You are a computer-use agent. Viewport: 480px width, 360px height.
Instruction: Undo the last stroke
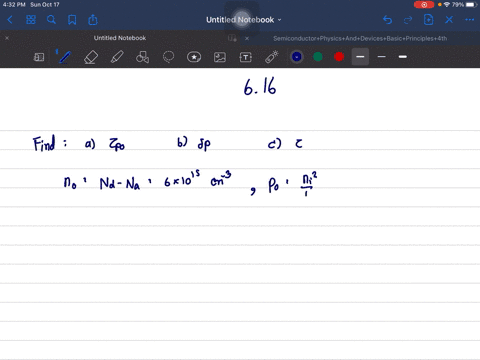coord(387,20)
